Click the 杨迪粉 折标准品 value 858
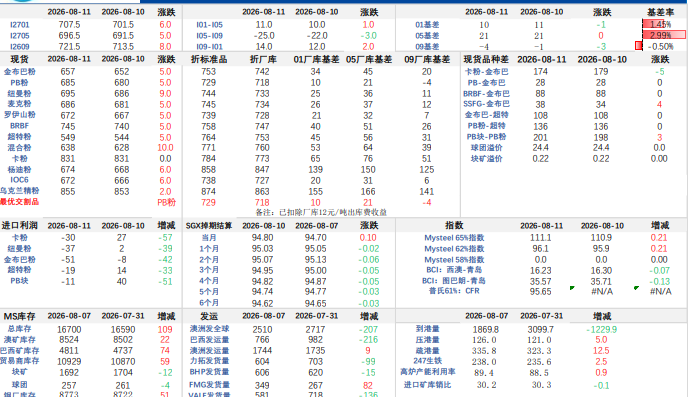Image resolution: width=690 pixels, height=397 pixels. 208,170
